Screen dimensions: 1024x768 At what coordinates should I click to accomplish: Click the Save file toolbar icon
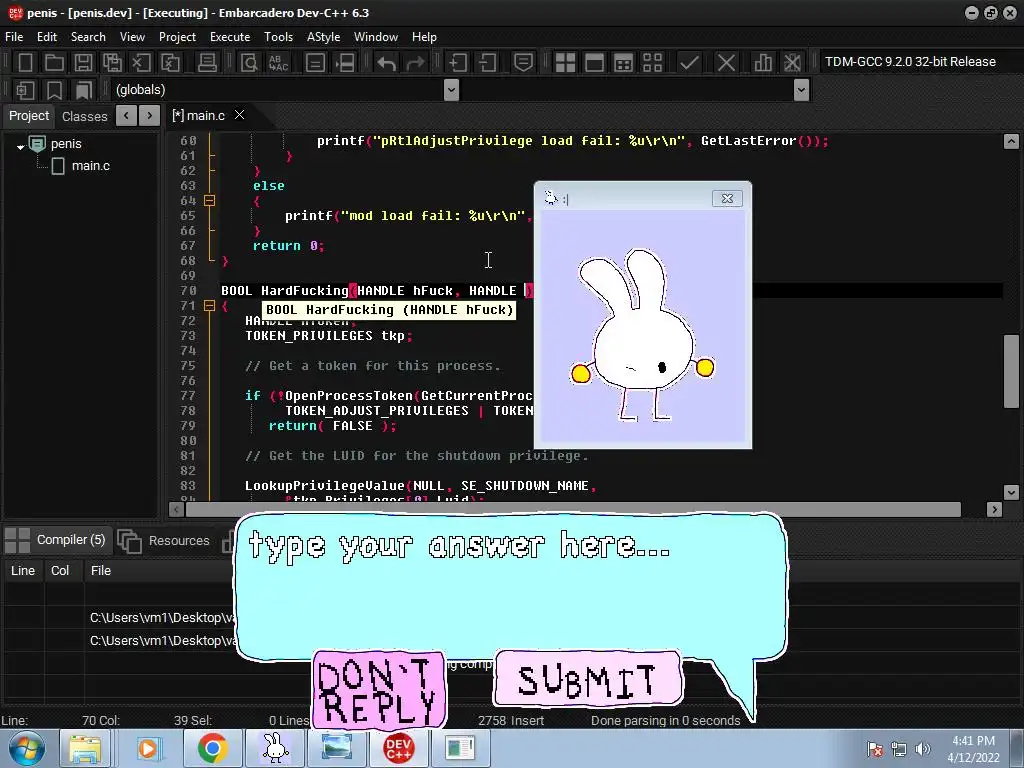point(83,63)
